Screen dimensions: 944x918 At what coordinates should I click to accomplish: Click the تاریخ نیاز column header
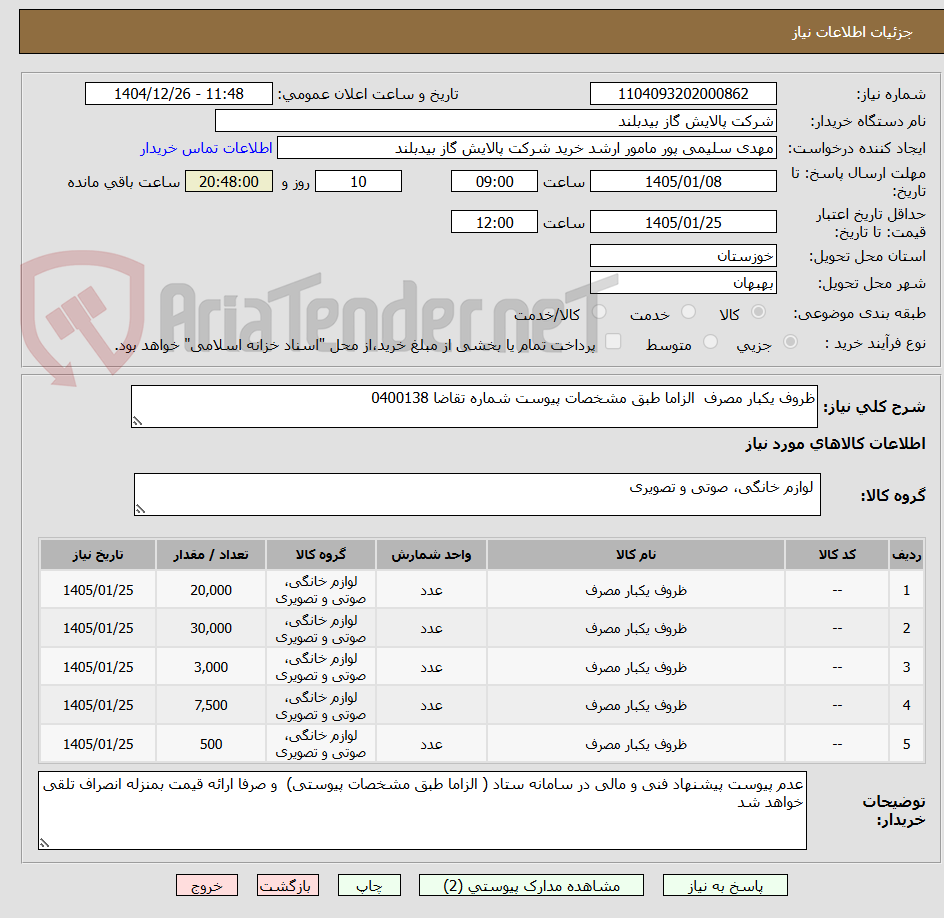pyautogui.click(x=98, y=554)
